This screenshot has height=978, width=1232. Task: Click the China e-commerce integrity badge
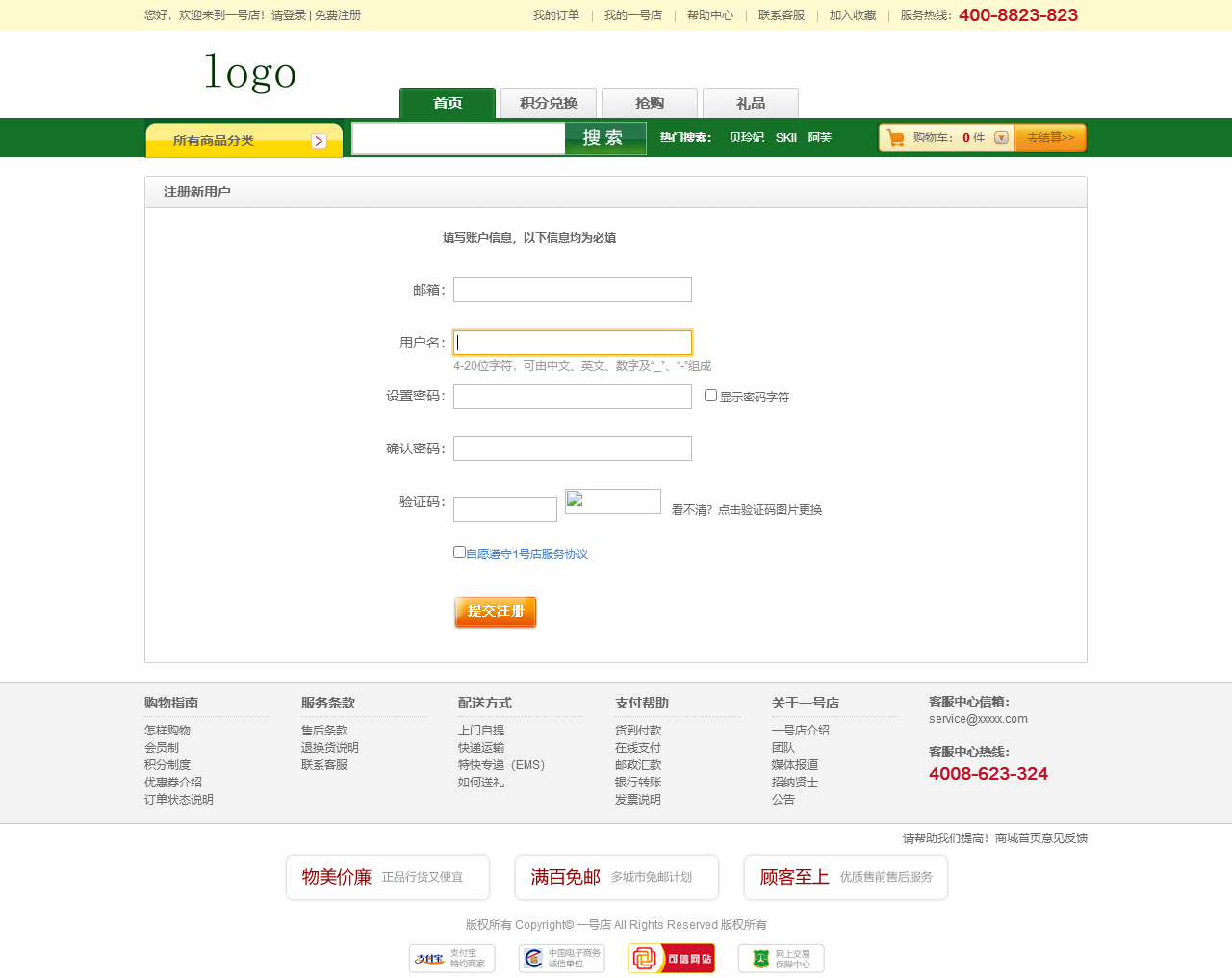[561, 958]
